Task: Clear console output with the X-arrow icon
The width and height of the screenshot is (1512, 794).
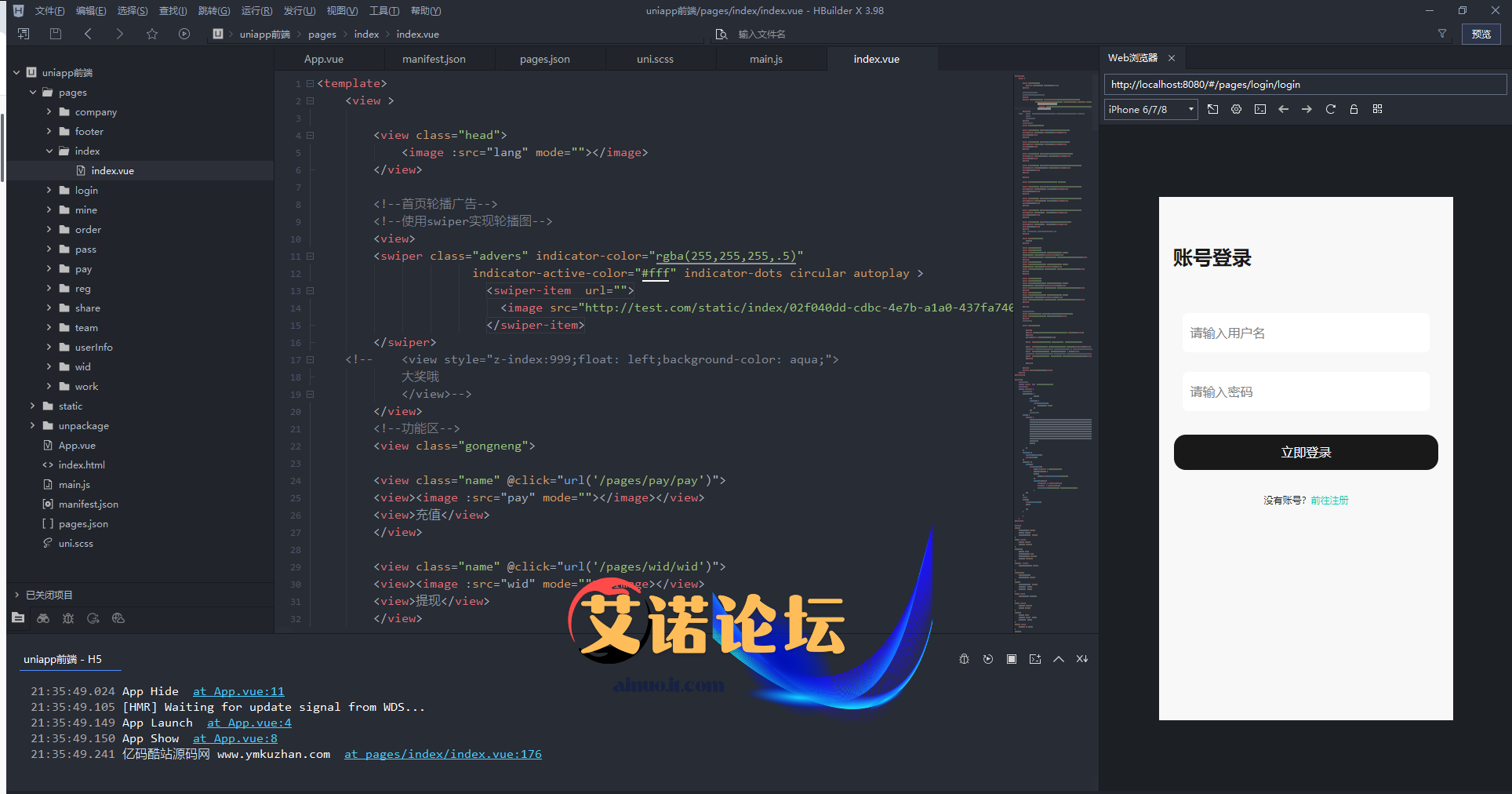Action: point(1082,659)
